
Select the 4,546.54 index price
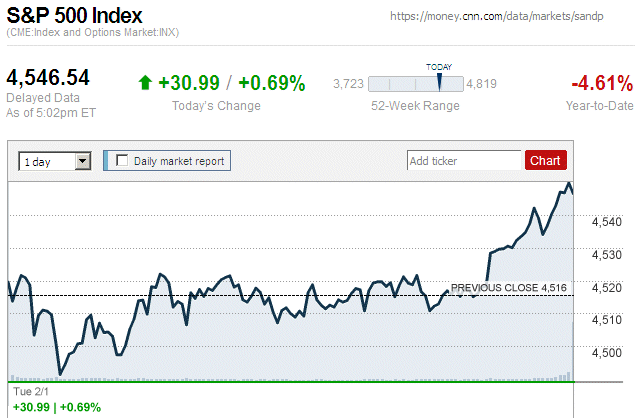point(48,77)
